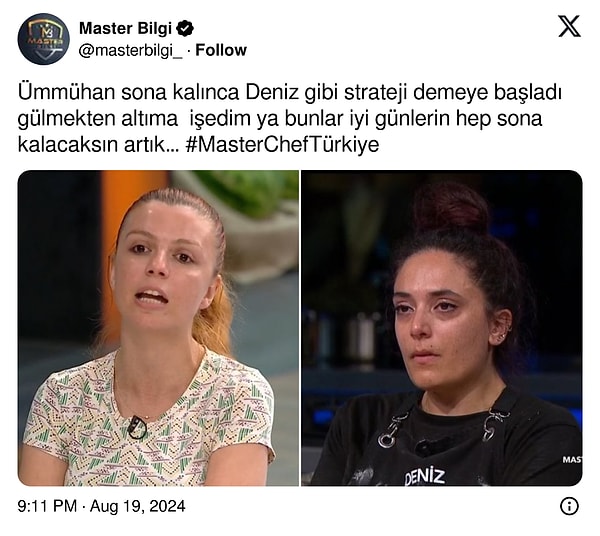
Task: Click the DENİZ name on the apron
Action: 425,477
